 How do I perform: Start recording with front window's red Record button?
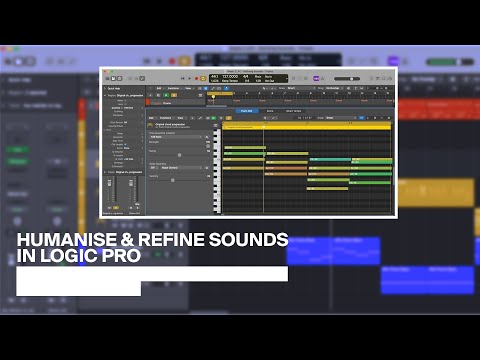pos(197,79)
